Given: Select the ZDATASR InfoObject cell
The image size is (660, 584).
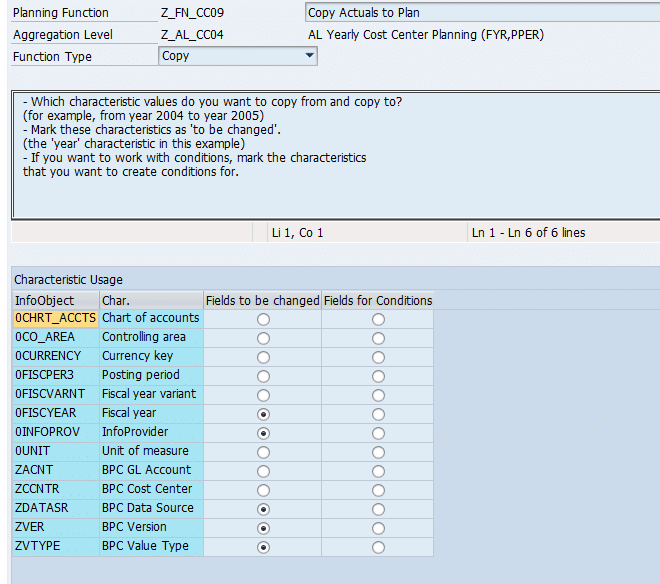Looking at the screenshot, I should [x=55, y=508].
